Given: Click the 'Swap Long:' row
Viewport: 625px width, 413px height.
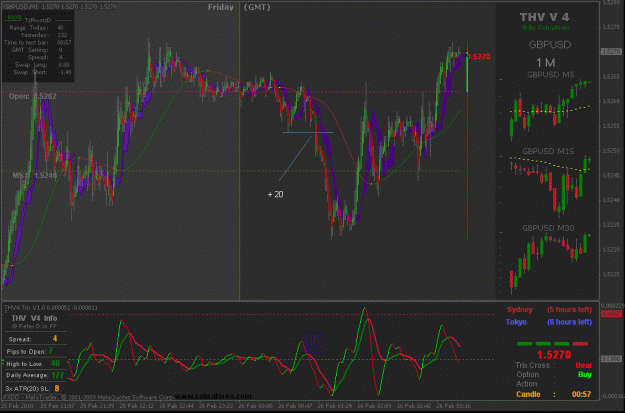Looking at the screenshot, I should pos(42,65).
